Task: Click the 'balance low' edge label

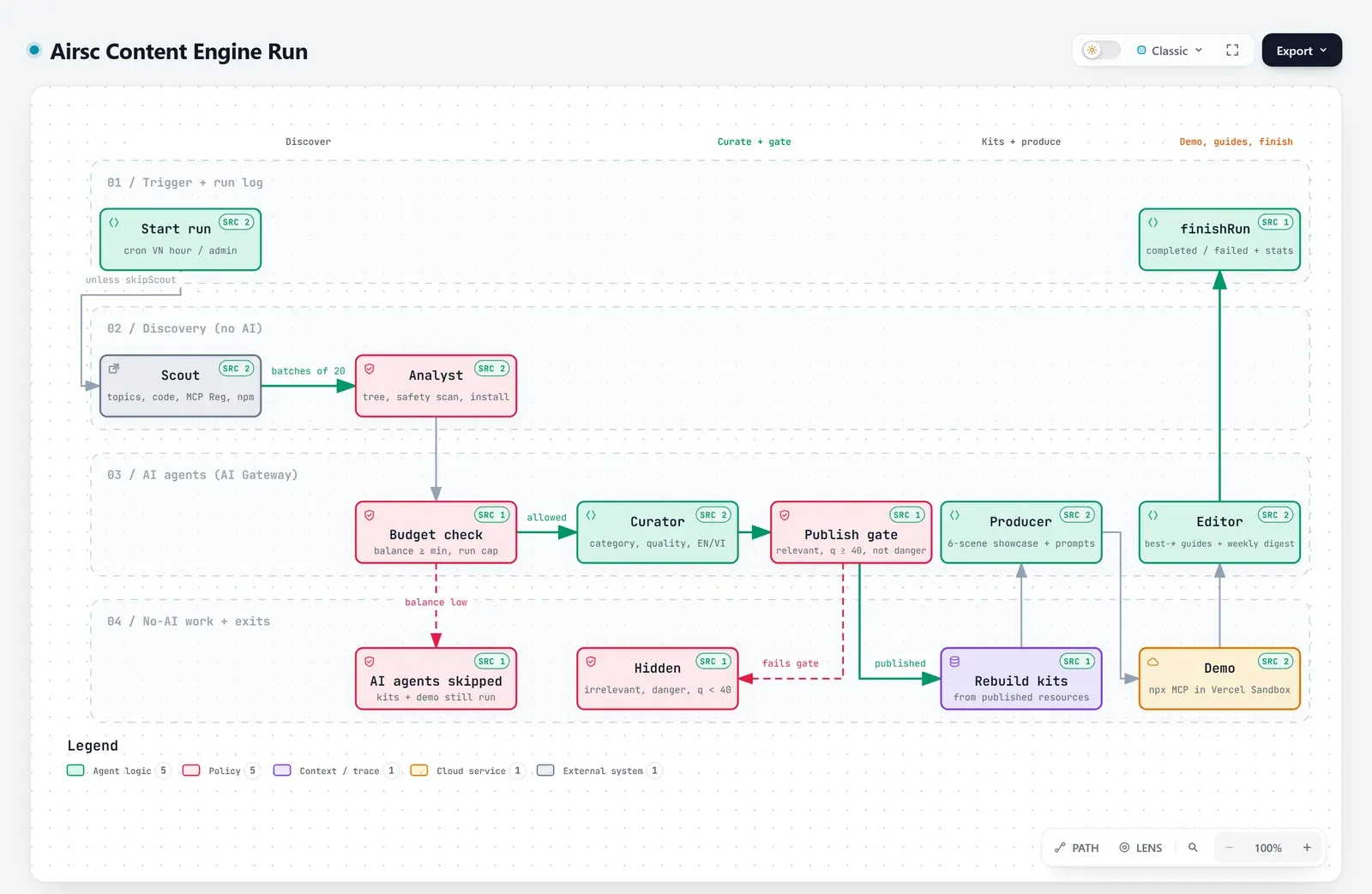Action: [436, 603]
